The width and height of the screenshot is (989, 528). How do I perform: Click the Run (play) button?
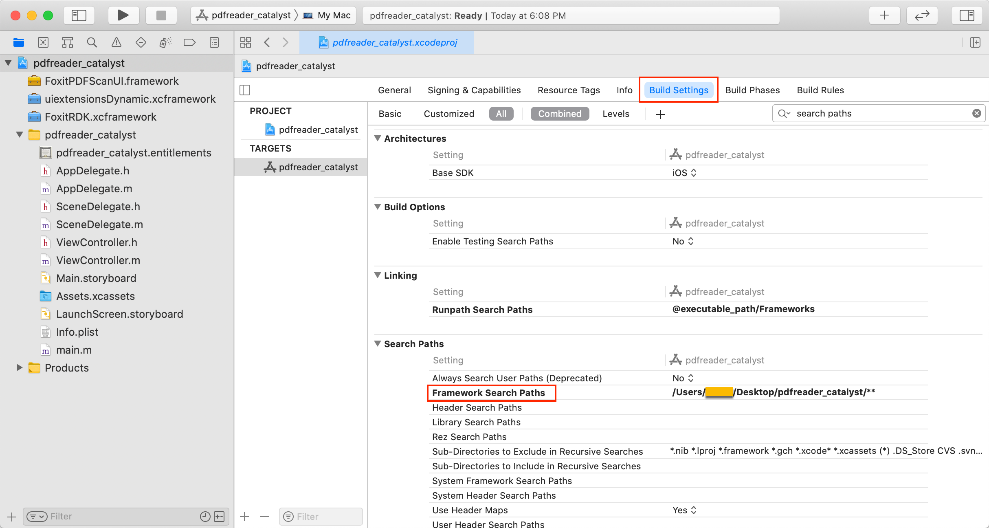pos(122,15)
